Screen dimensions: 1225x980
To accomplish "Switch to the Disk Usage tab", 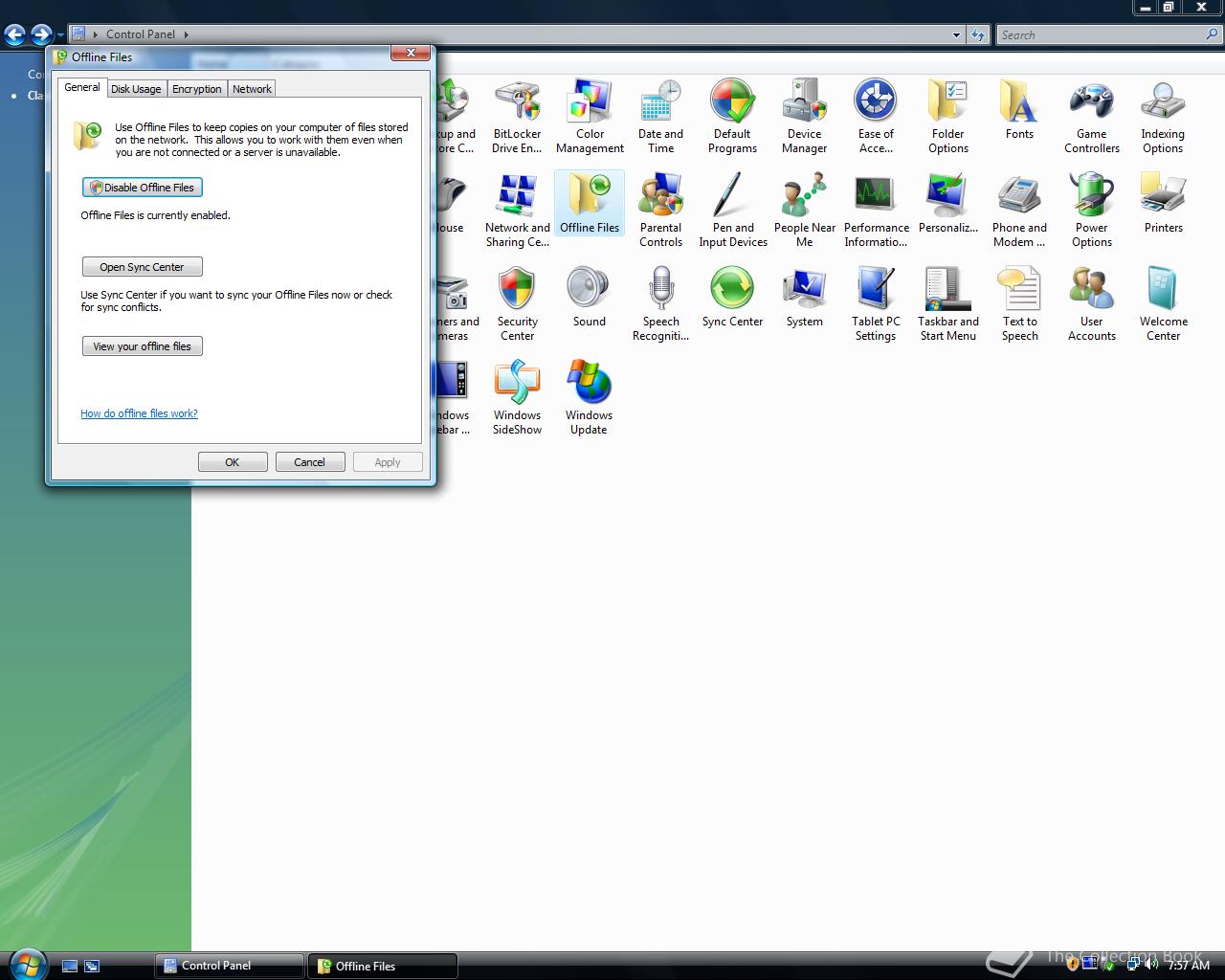I will tap(136, 89).
